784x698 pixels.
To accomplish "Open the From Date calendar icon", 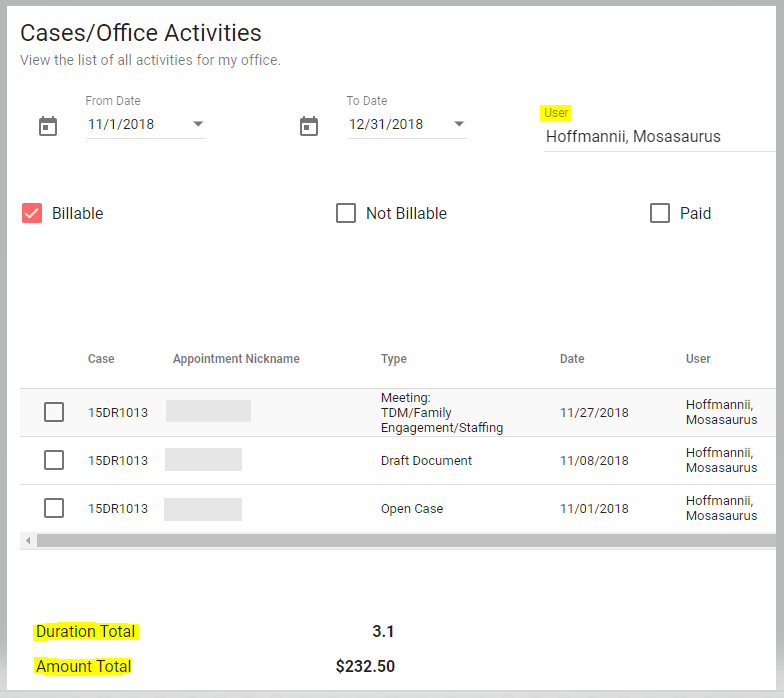I will (x=48, y=126).
